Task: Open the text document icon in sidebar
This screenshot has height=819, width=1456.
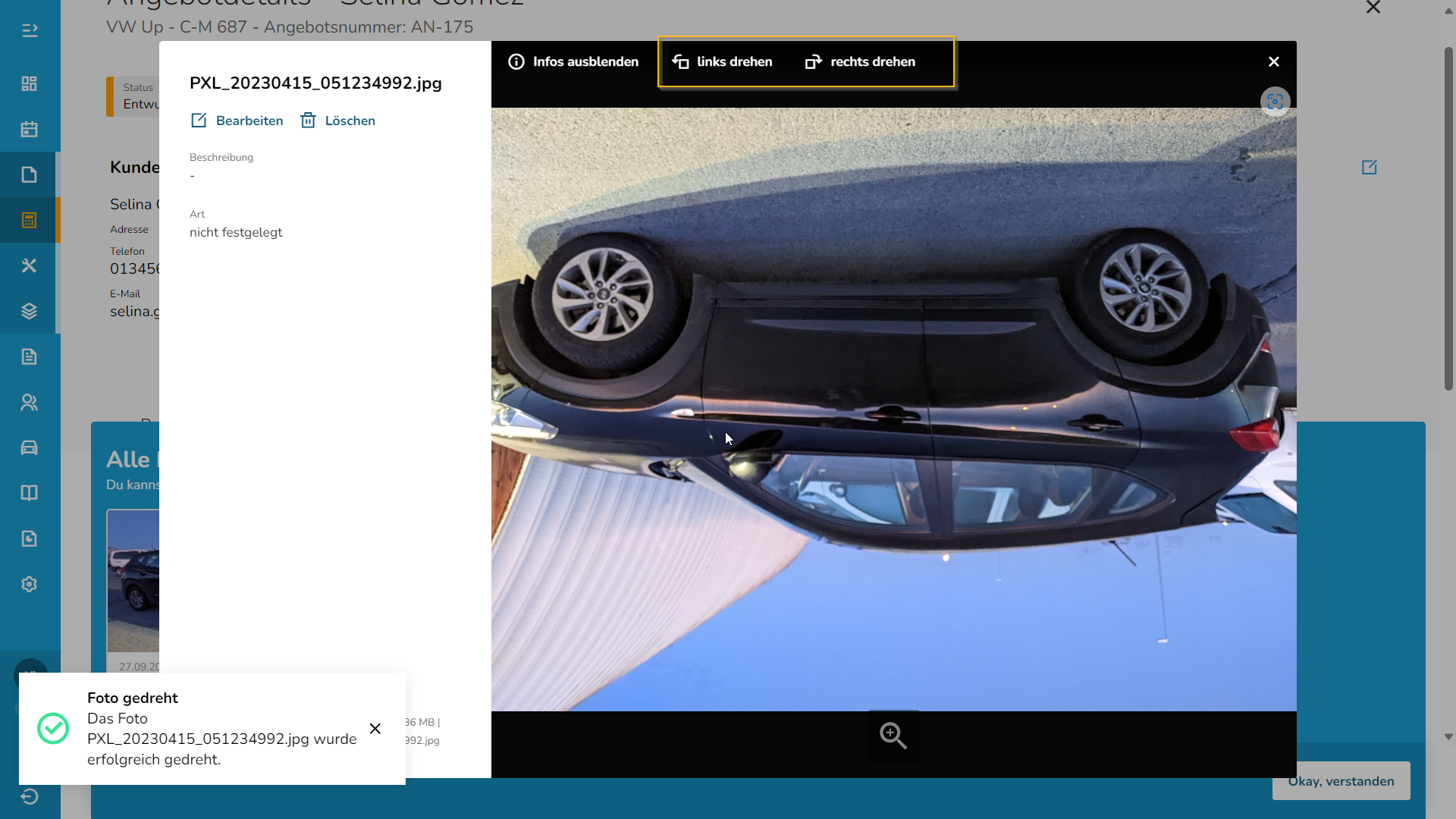Action: (x=30, y=356)
